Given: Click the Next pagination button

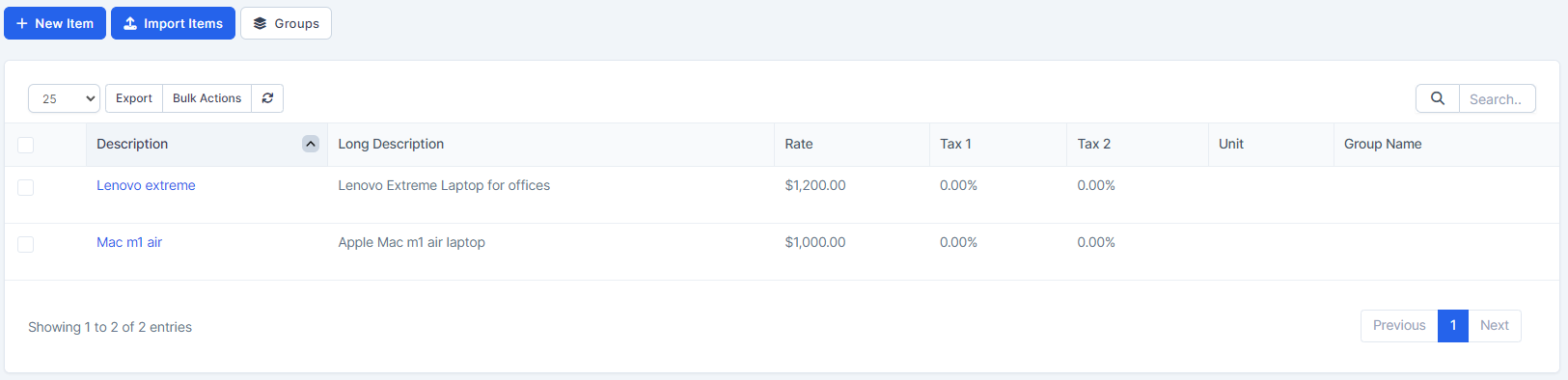Looking at the screenshot, I should [x=1495, y=326].
